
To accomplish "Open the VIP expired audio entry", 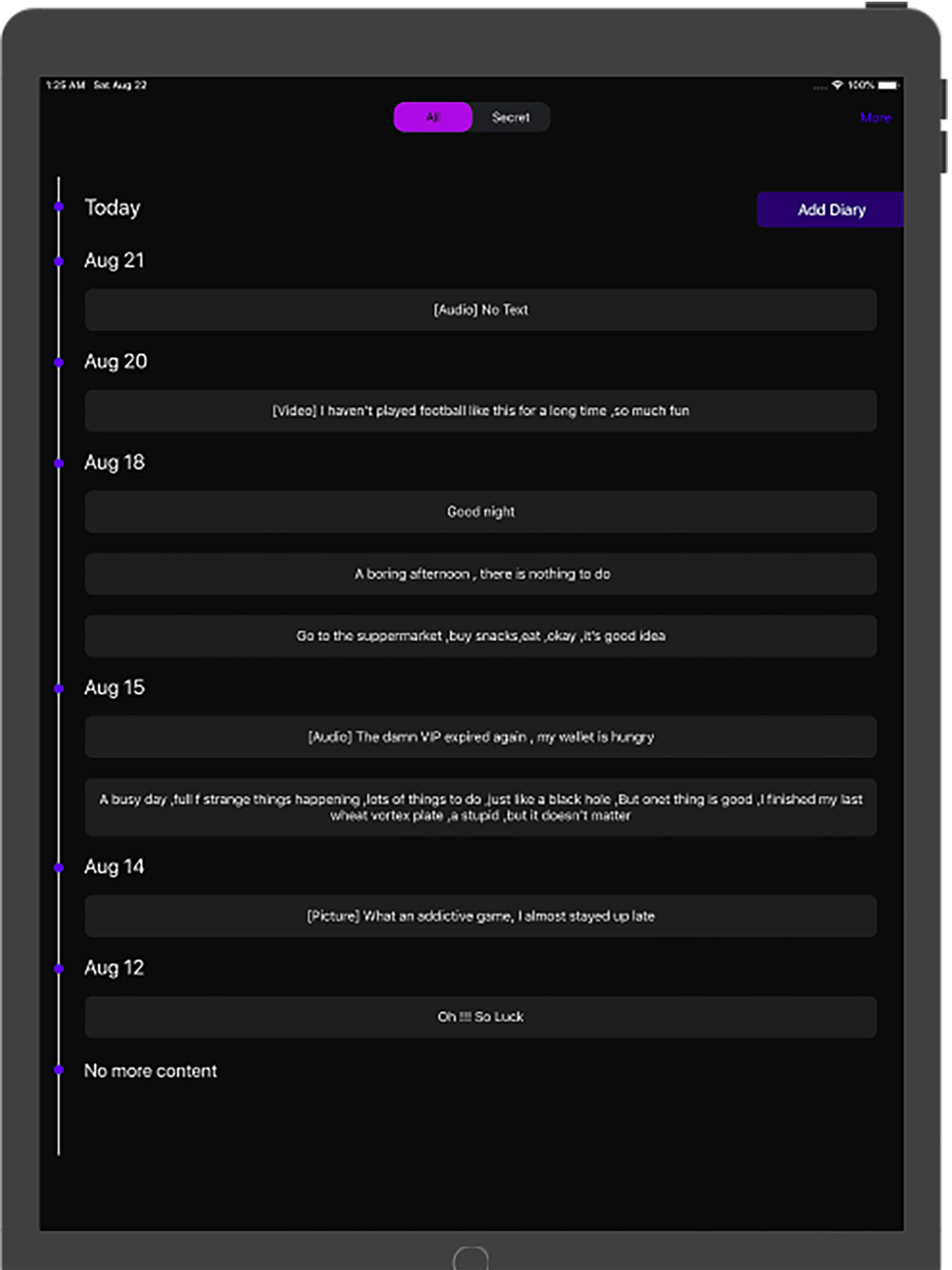I will tap(481, 737).
